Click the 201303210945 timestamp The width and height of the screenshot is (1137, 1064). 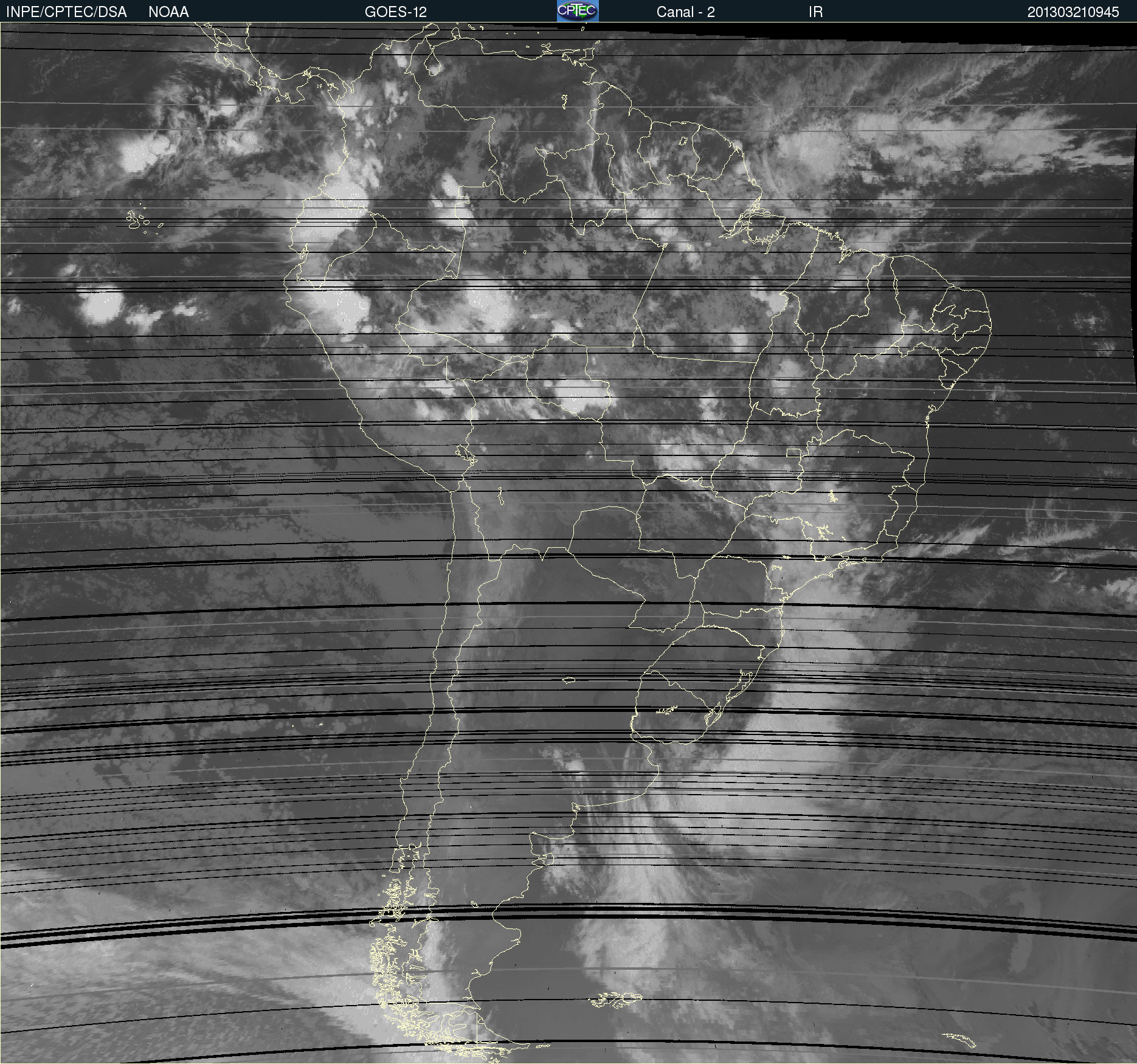[1073, 12]
